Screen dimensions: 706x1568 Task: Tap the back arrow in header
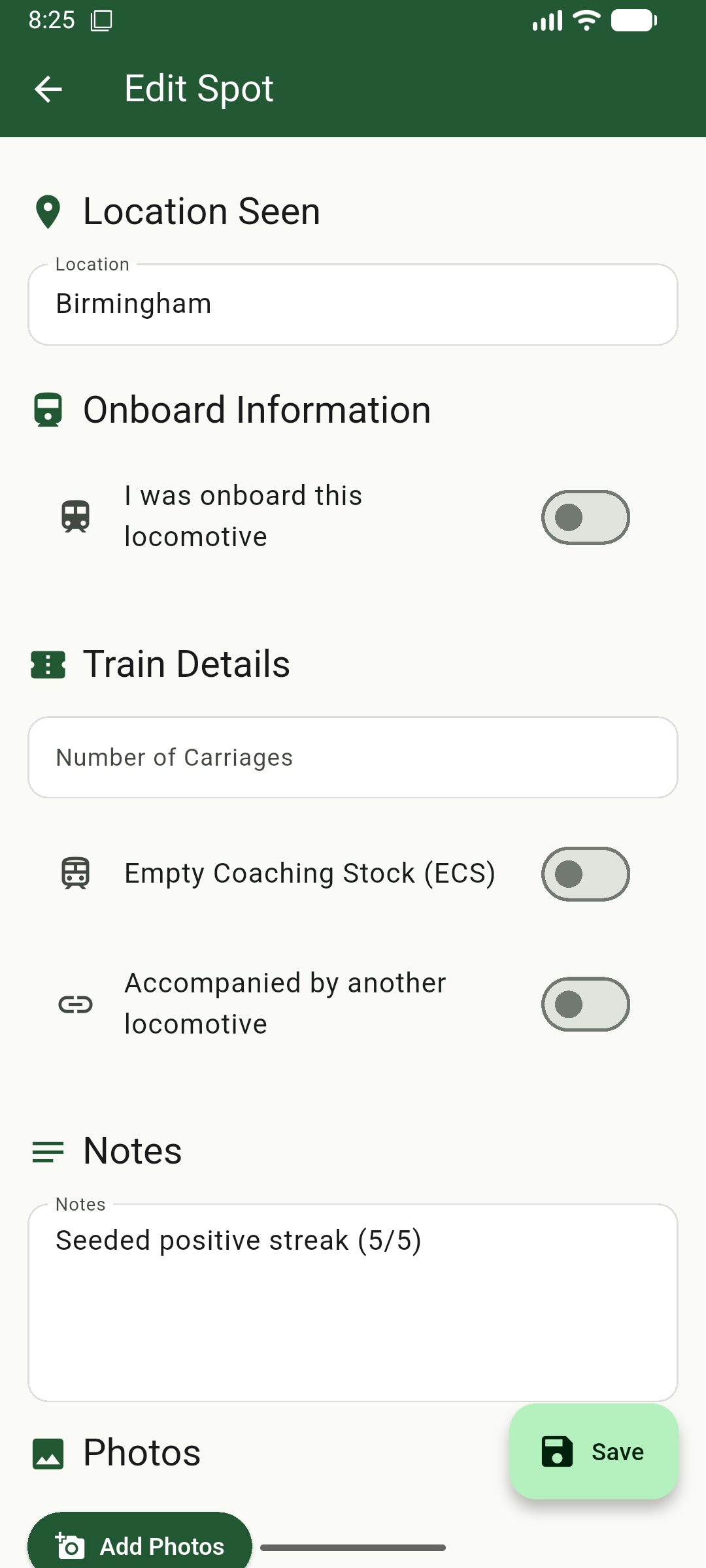pyautogui.click(x=48, y=89)
